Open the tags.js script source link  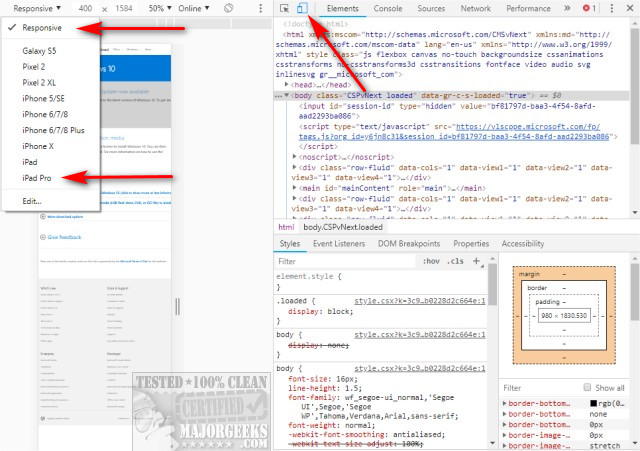click(x=453, y=131)
